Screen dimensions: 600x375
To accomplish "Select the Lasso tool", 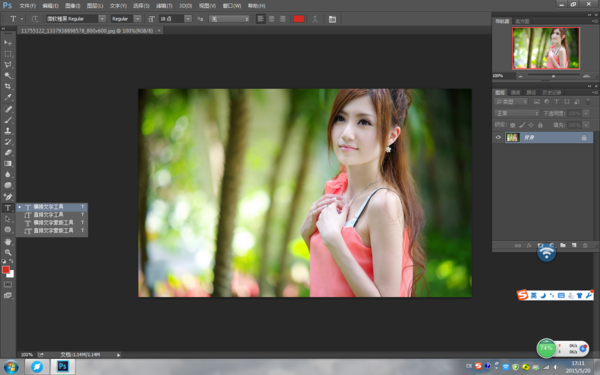I will pyautogui.click(x=8, y=64).
